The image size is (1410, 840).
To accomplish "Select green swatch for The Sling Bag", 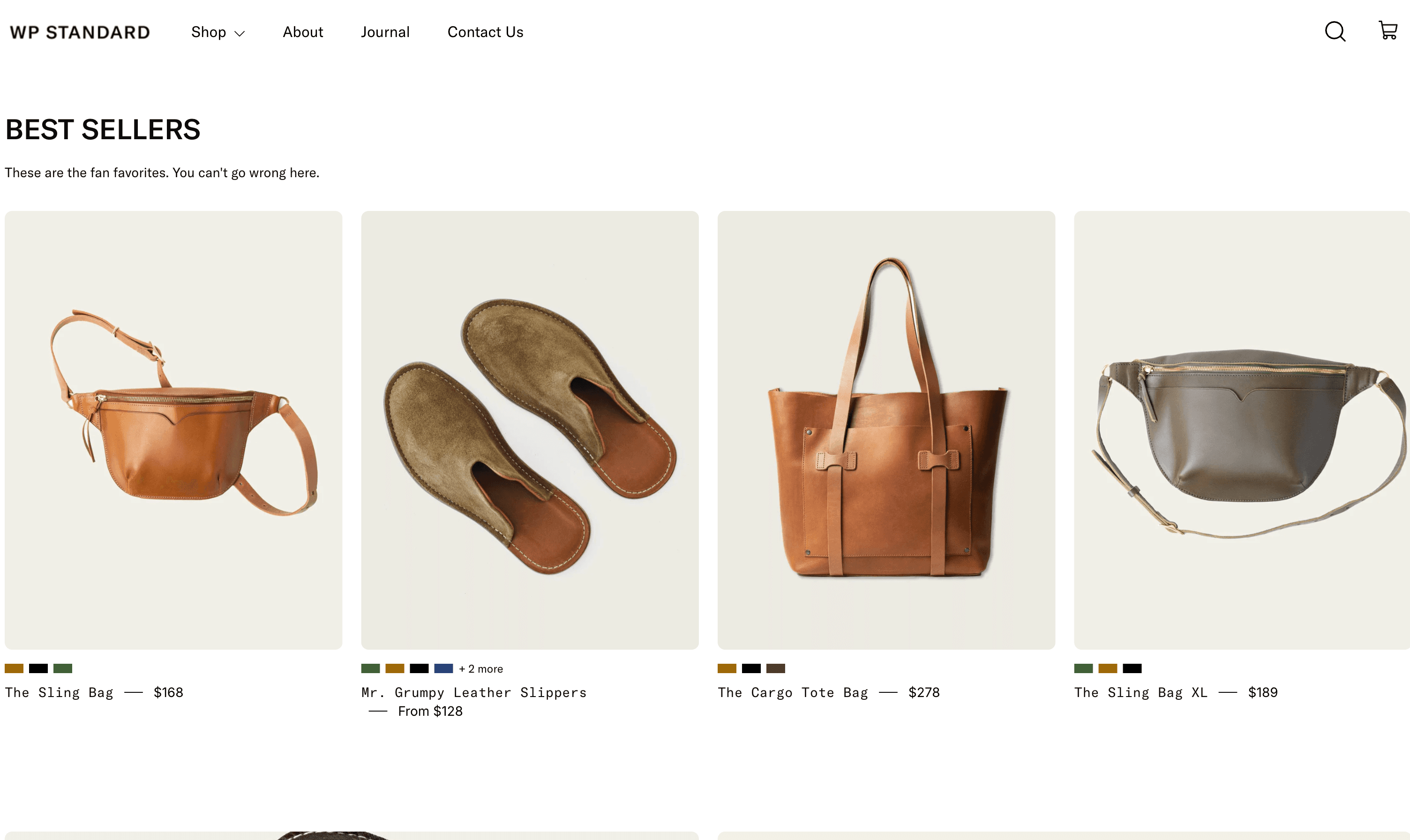I will tap(63, 668).
